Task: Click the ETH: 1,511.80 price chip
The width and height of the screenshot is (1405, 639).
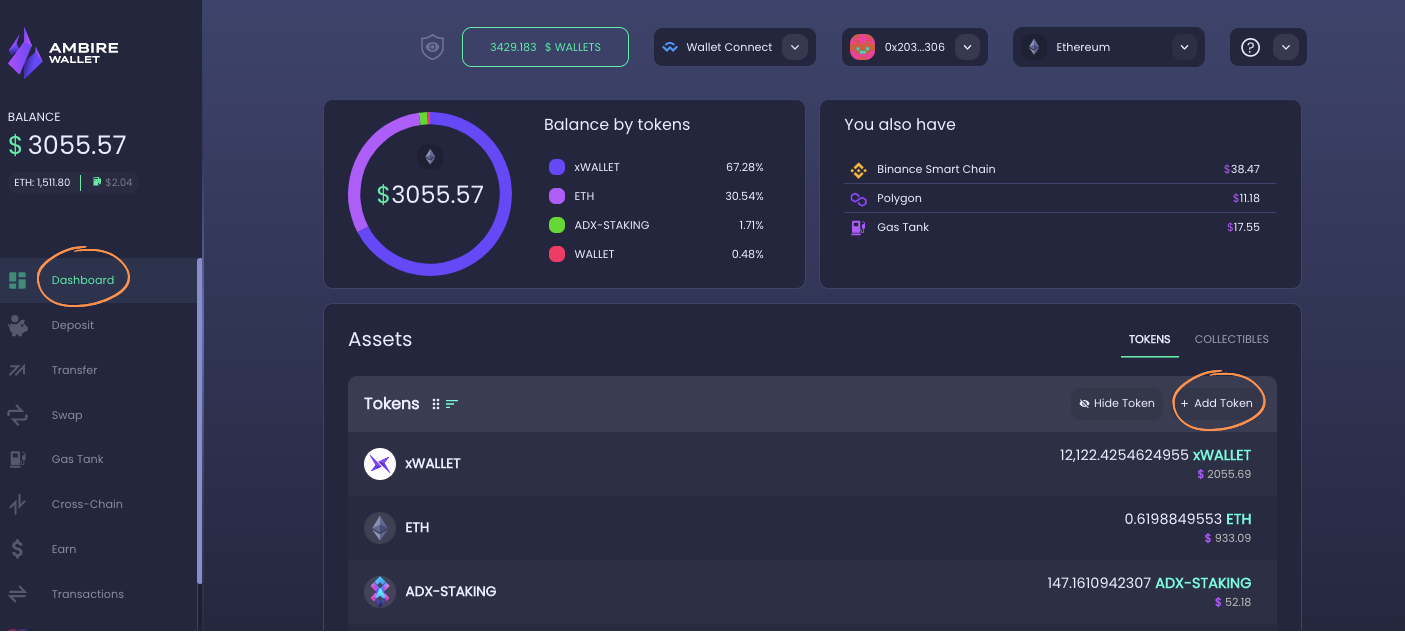Action: click(42, 183)
